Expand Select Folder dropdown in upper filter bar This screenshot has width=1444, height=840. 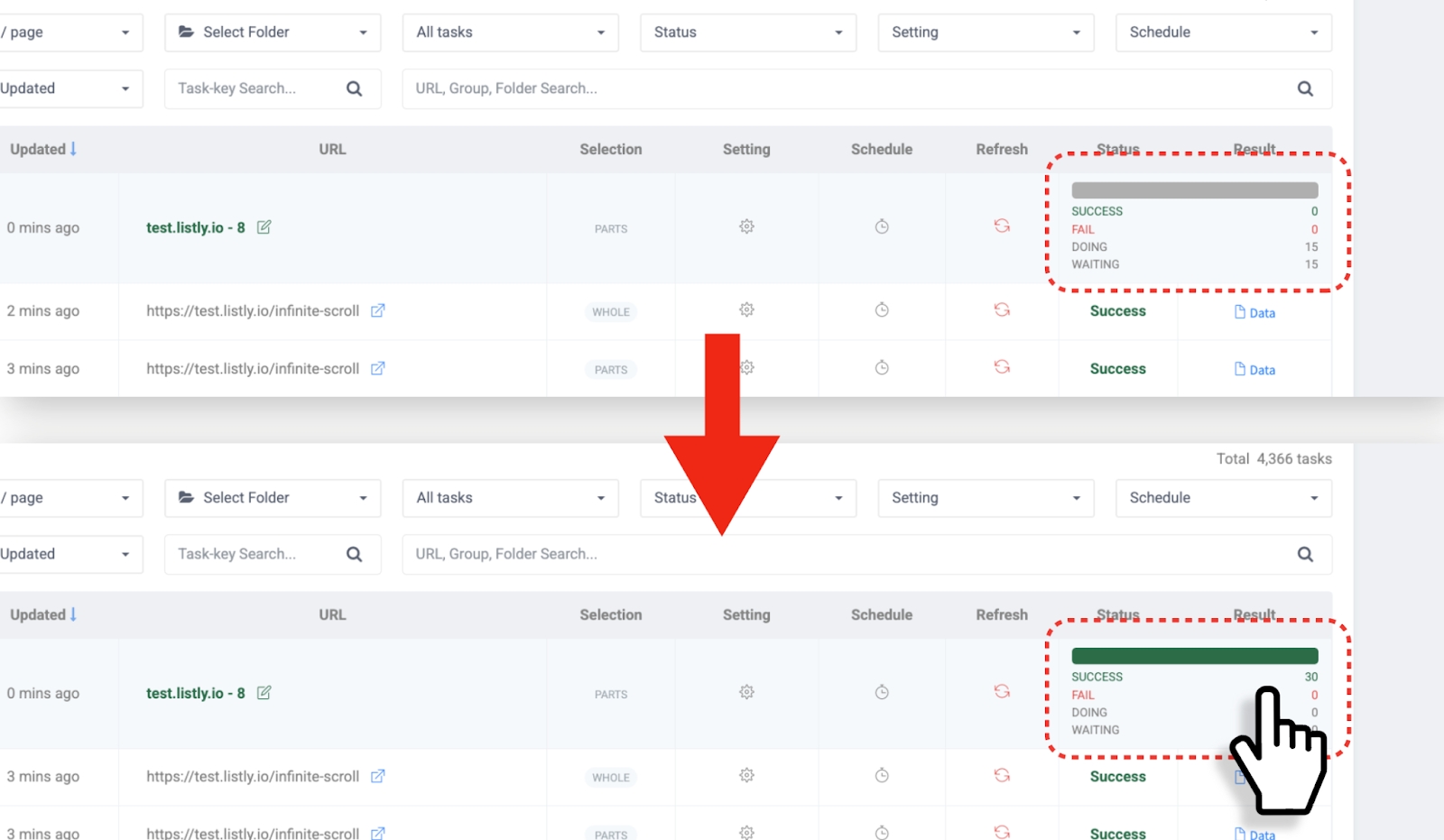pos(272,32)
